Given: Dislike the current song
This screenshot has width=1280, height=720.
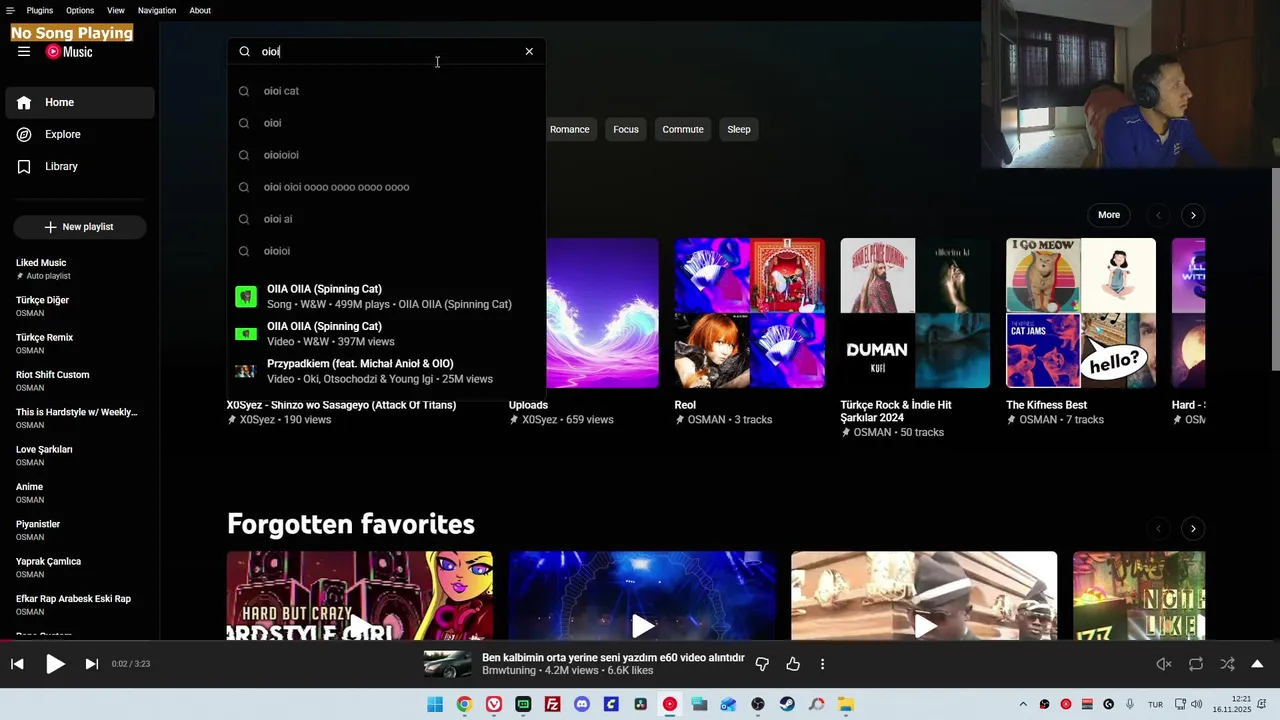Looking at the screenshot, I should pos(762,664).
